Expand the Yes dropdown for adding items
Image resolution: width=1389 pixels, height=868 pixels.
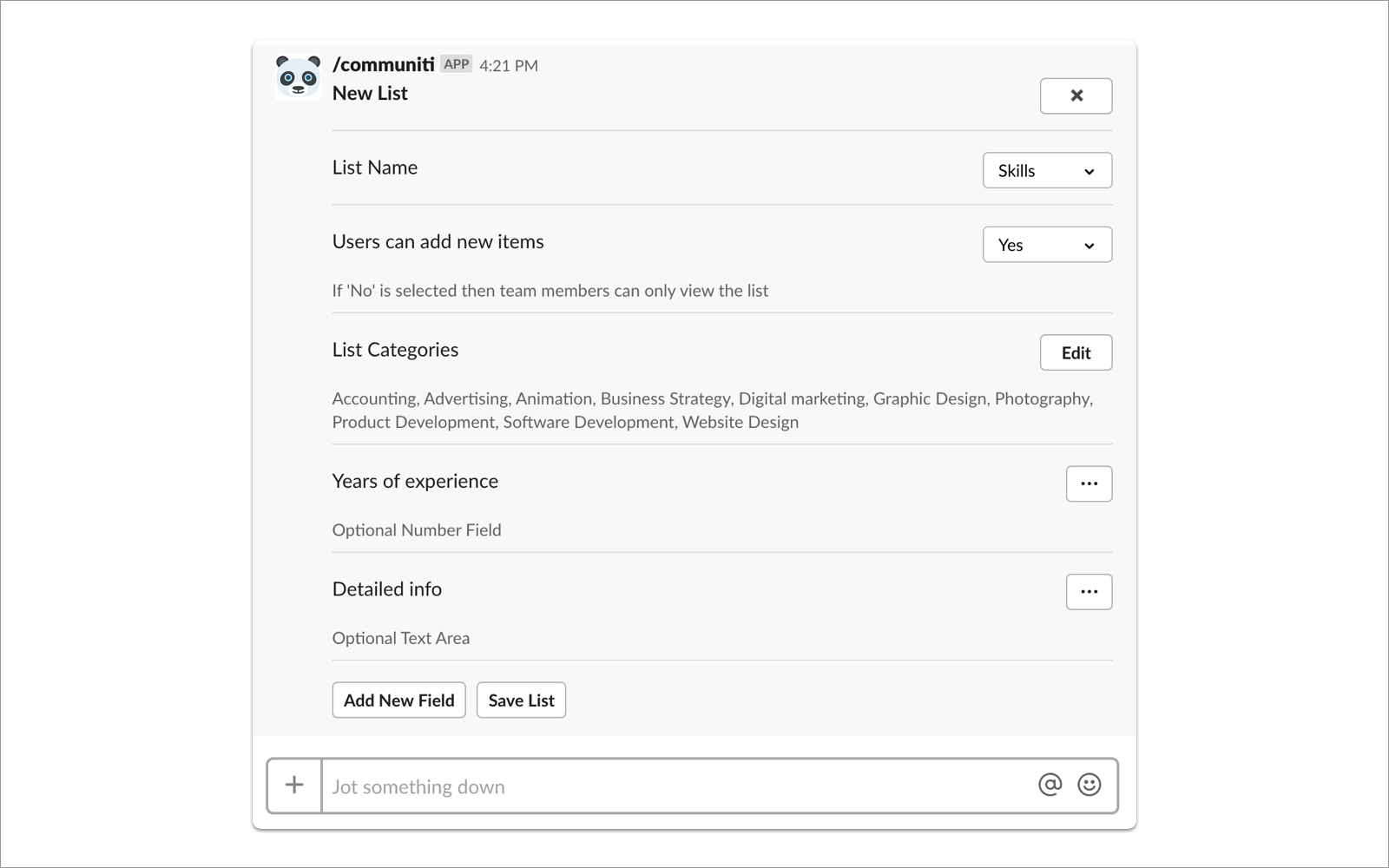1047,245
